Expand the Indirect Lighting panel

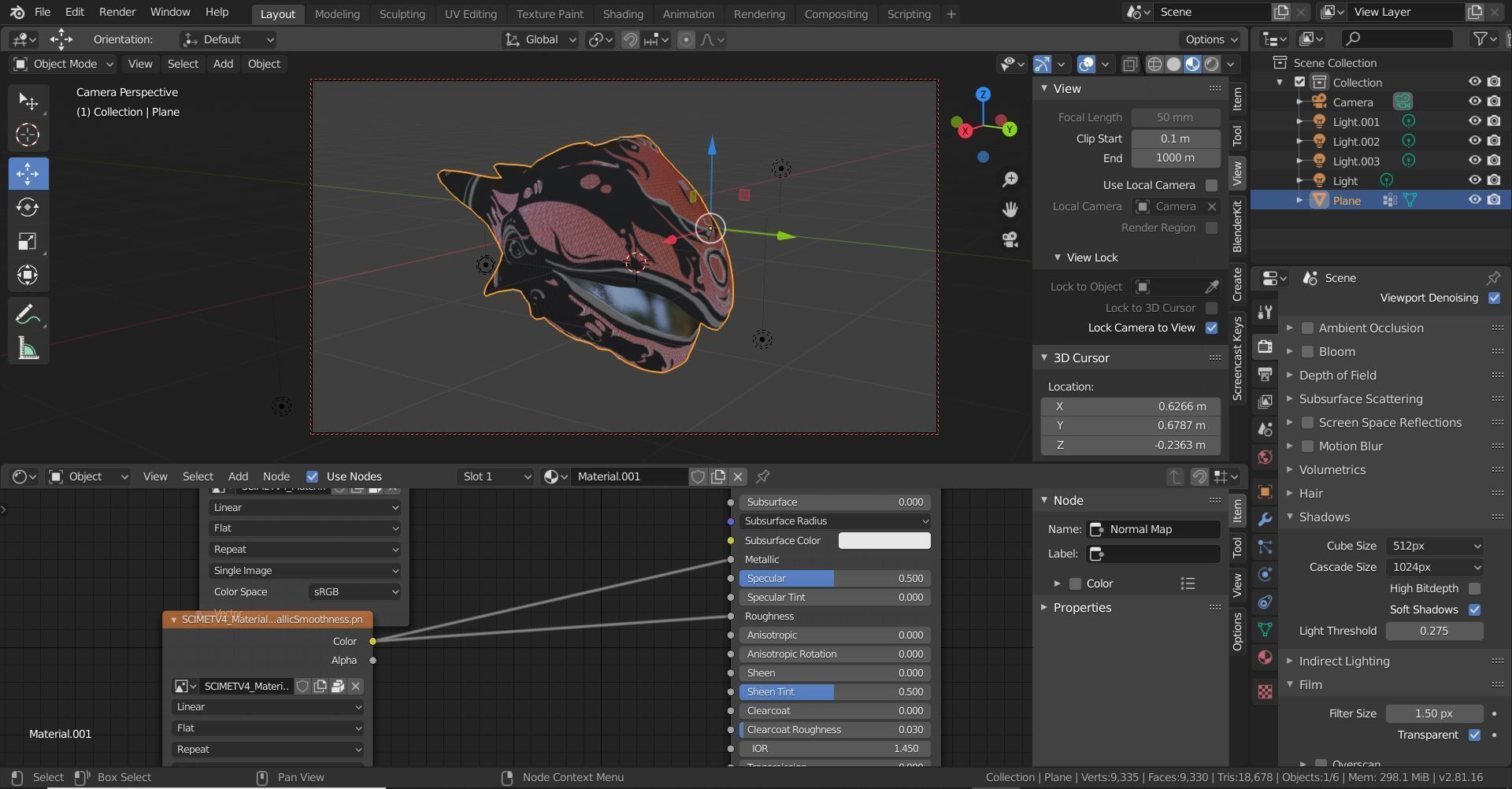[1343, 661]
